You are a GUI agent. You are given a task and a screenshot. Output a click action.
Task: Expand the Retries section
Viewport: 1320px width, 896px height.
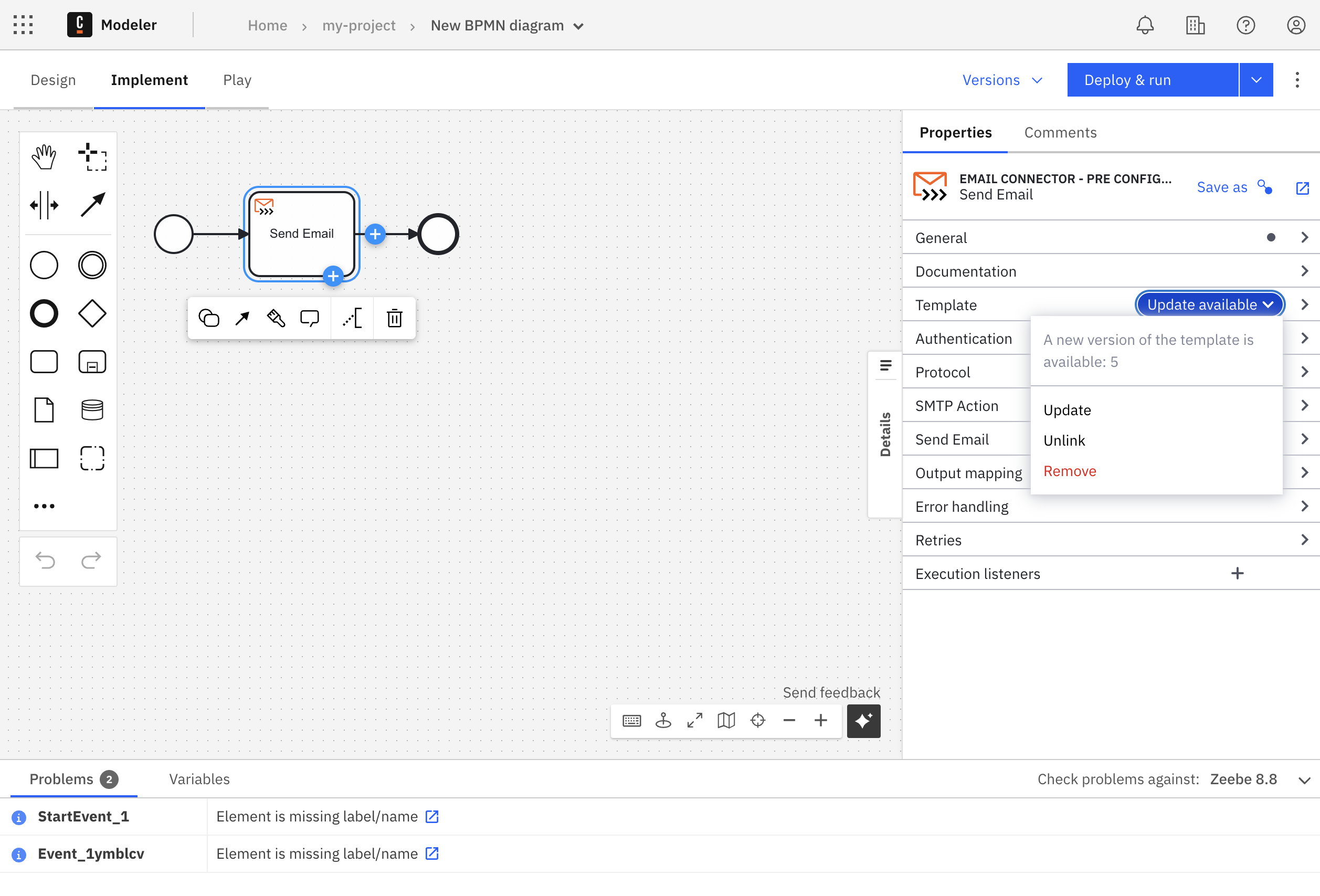(1111, 540)
